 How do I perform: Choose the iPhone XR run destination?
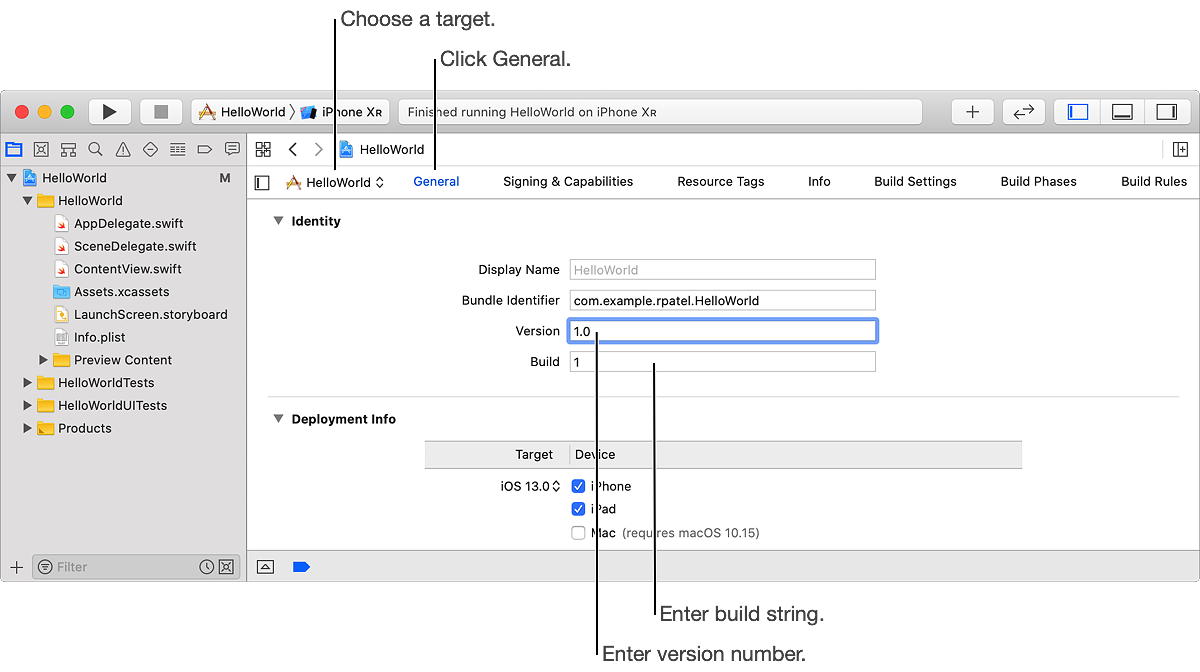coord(343,112)
